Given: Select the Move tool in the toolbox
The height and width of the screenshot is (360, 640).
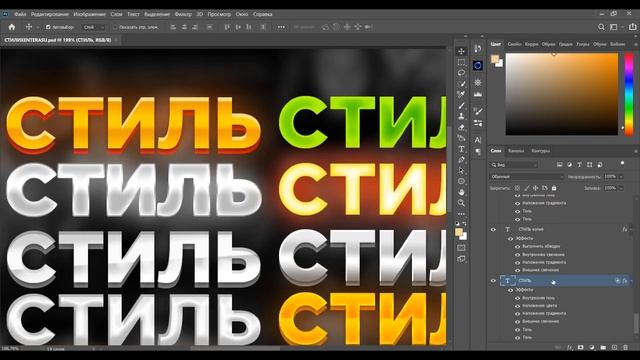Looking at the screenshot, I should pyautogui.click(x=461, y=51).
